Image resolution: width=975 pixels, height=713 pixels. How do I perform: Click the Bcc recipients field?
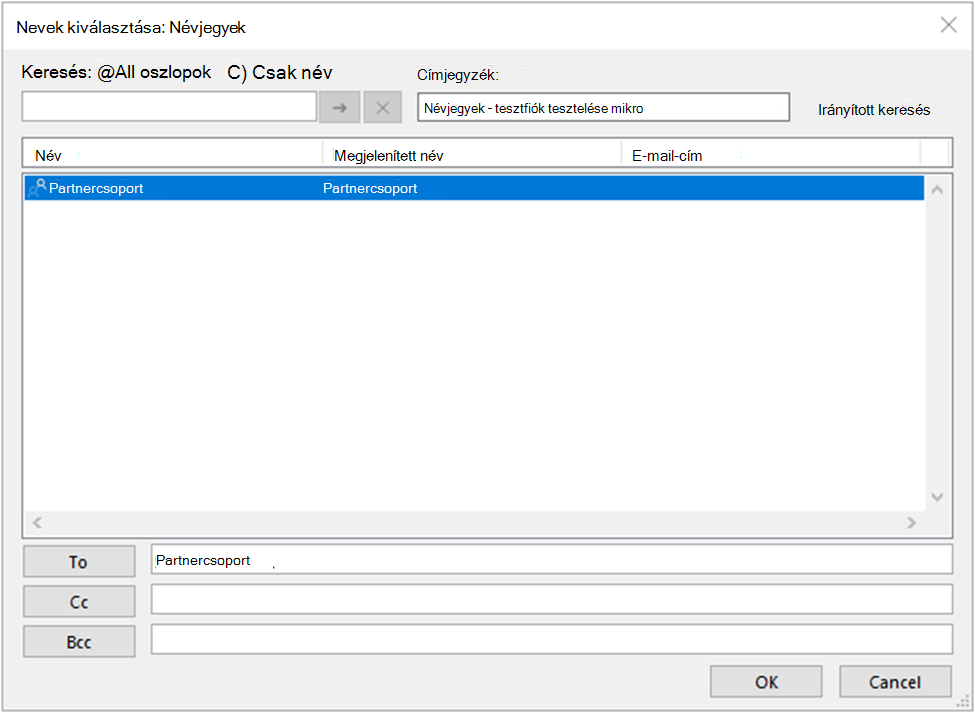[552, 639]
